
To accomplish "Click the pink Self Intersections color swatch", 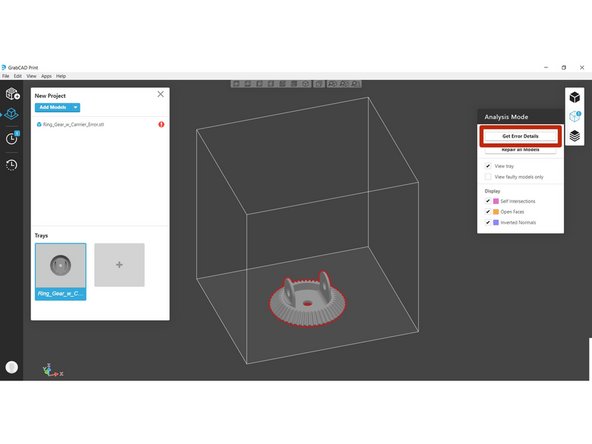I will click(496, 201).
